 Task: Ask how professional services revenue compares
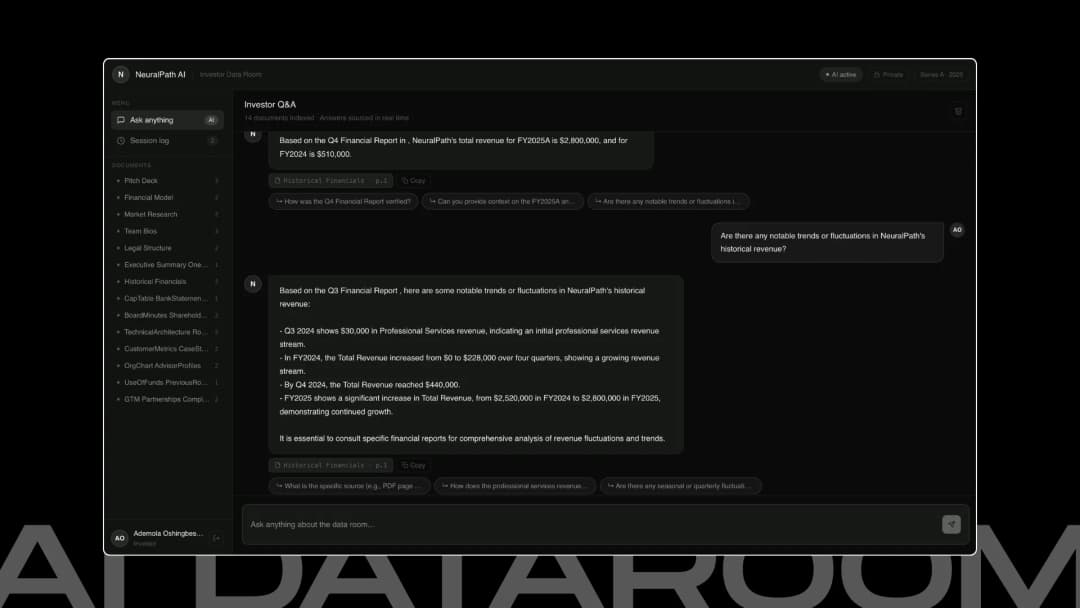pos(515,485)
